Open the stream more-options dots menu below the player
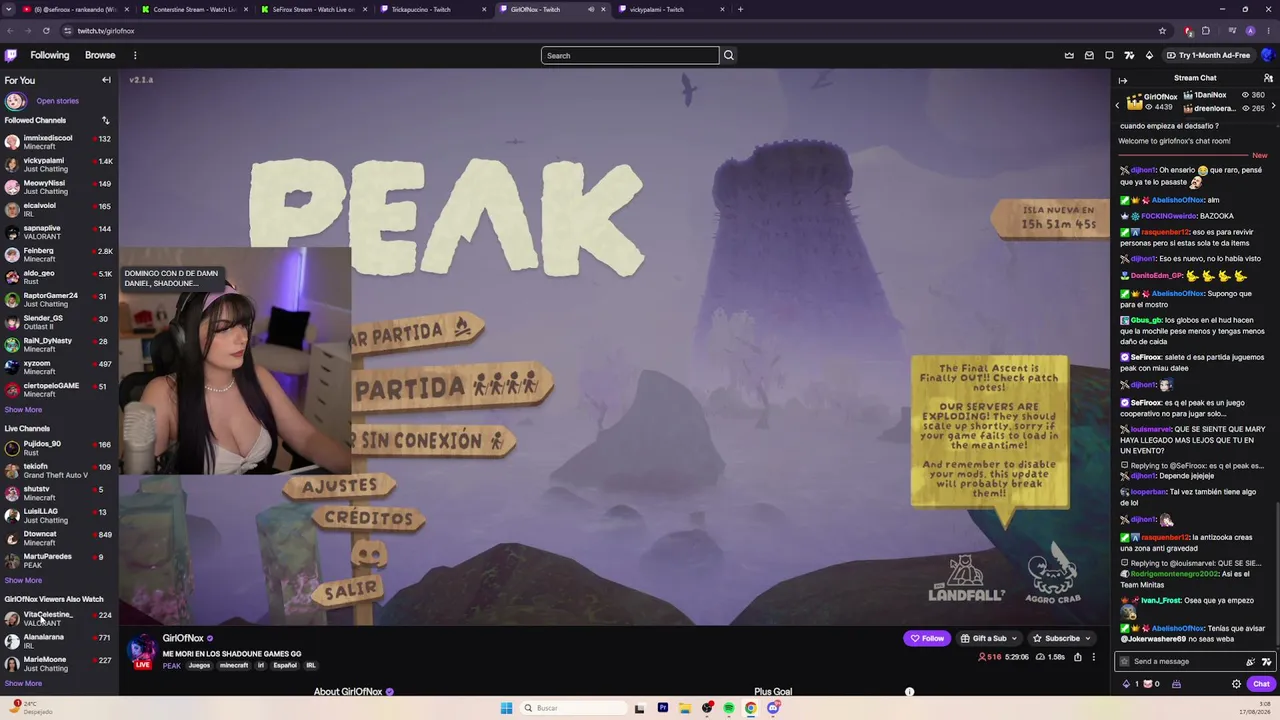The image size is (1280, 720). pos(1093,657)
